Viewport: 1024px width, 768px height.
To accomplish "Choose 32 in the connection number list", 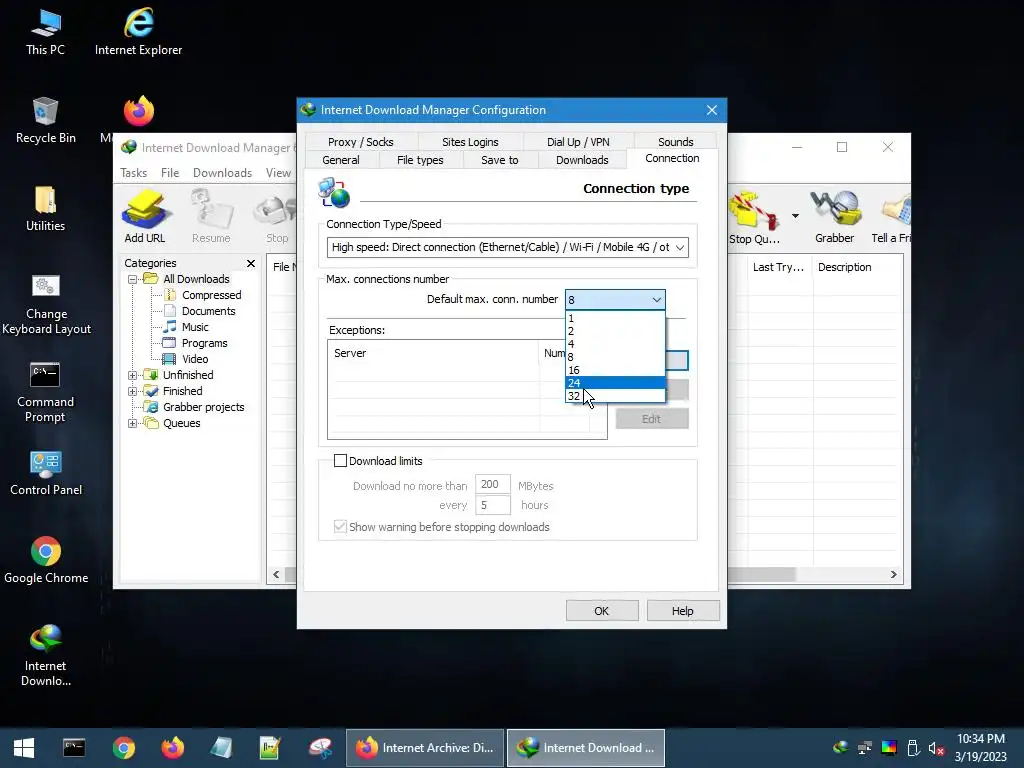I will pyautogui.click(x=615, y=396).
